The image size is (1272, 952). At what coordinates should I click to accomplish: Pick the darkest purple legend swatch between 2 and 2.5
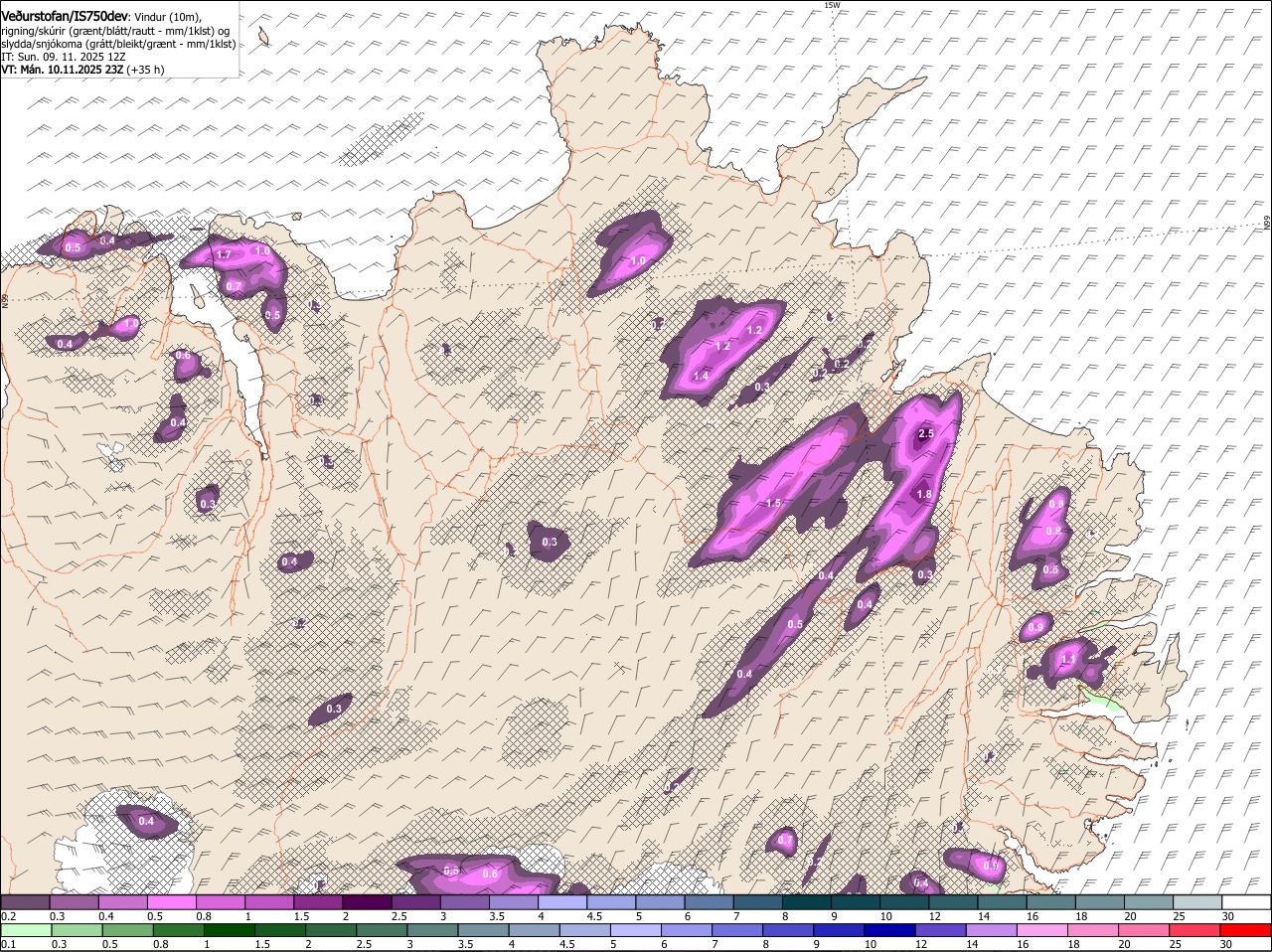(367, 902)
